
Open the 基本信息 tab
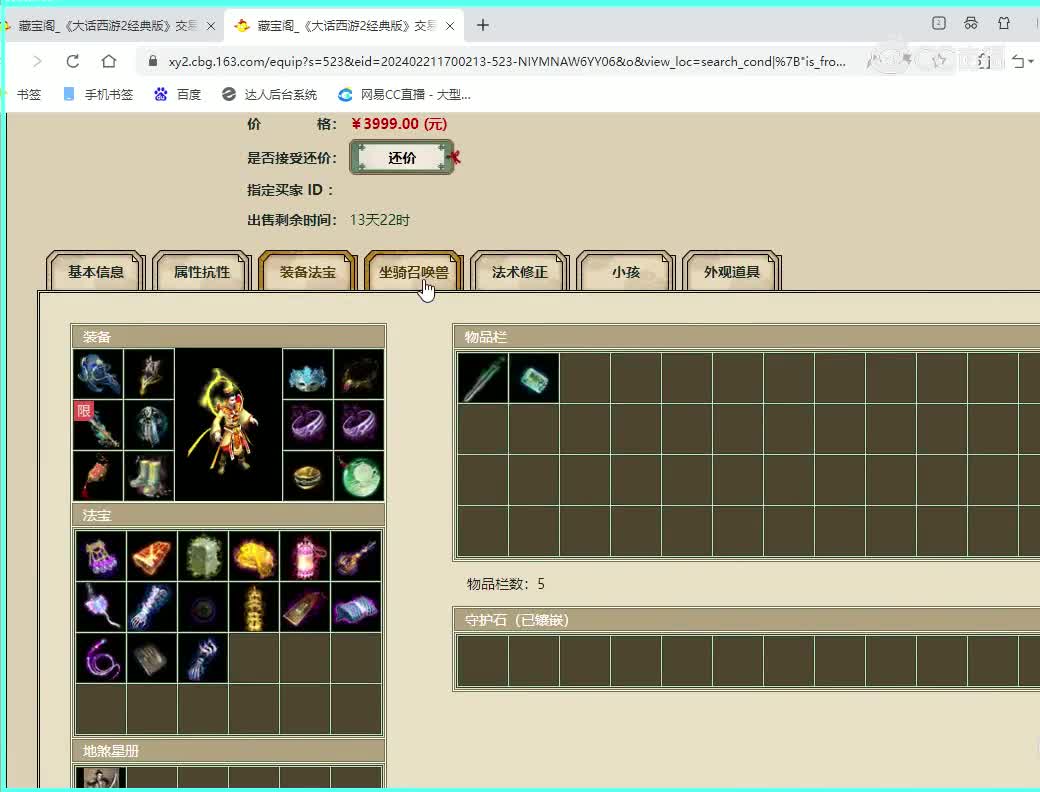(x=96, y=272)
